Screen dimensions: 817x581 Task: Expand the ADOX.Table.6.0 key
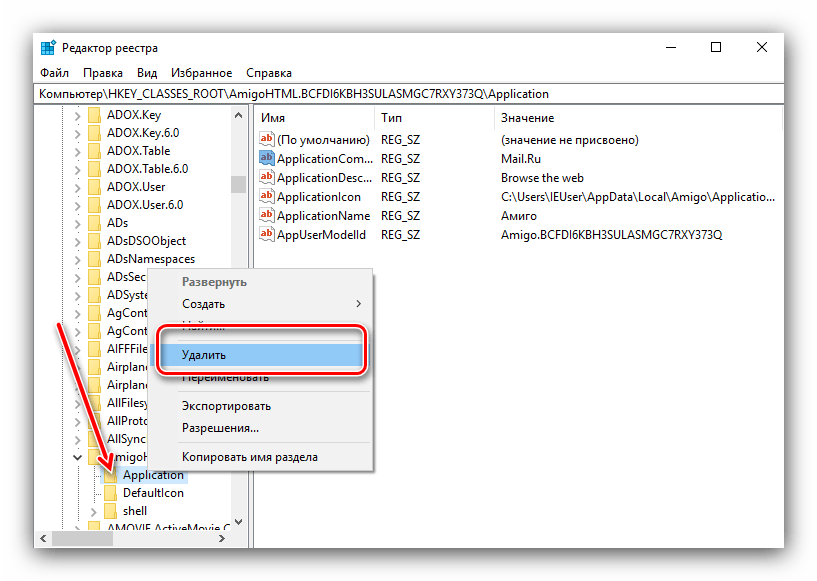pyautogui.click(x=78, y=169)
